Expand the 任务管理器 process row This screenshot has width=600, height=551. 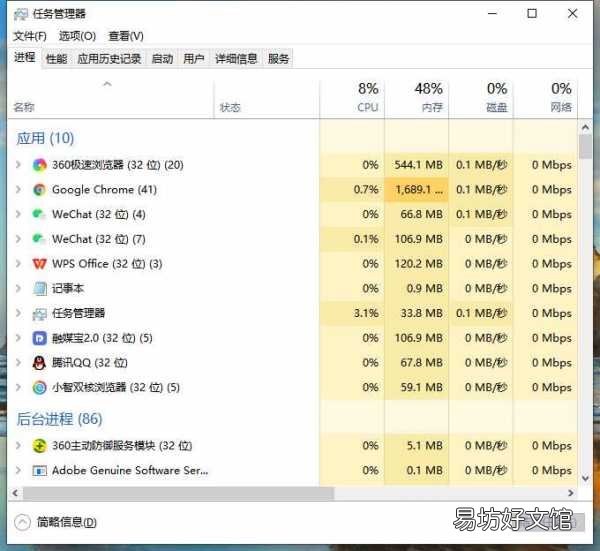(18, 313)
